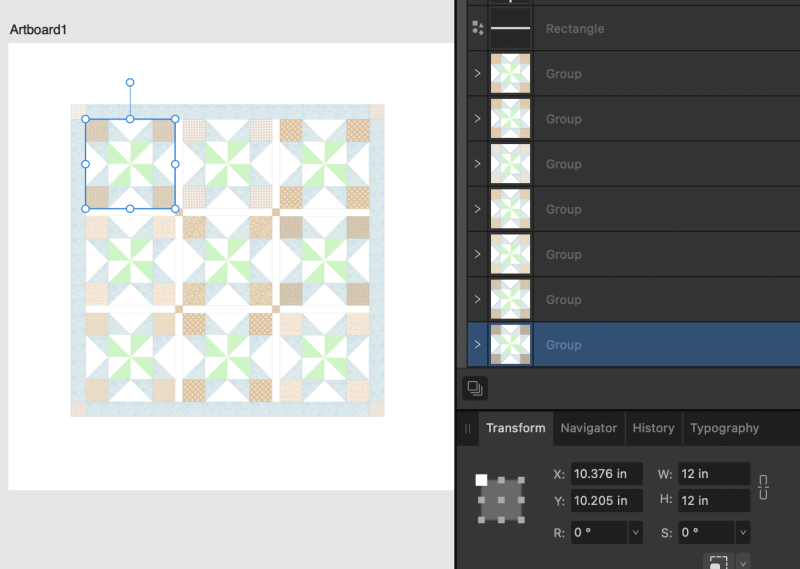Switch to the Typography tab
Viewport: 800px width, 569px height.
point(724,428)
